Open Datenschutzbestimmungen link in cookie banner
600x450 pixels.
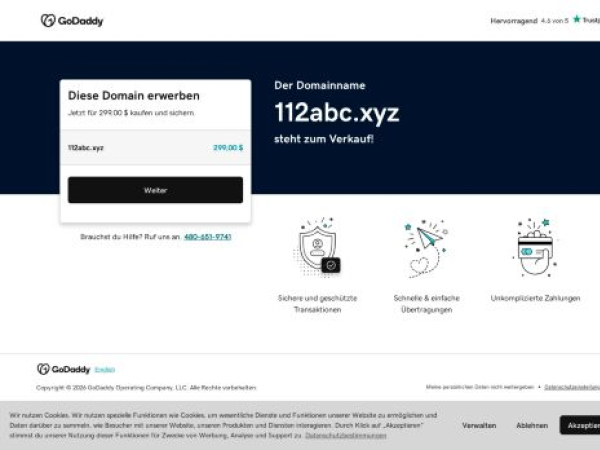click(345, 436)
